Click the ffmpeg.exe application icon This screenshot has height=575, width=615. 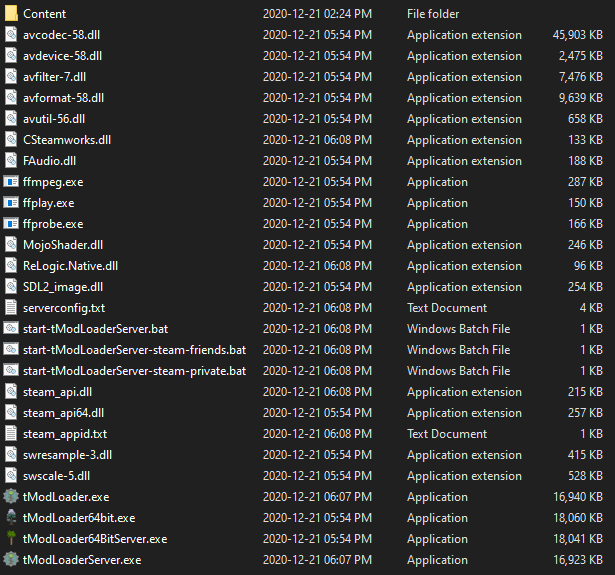[x=11, y=182]
